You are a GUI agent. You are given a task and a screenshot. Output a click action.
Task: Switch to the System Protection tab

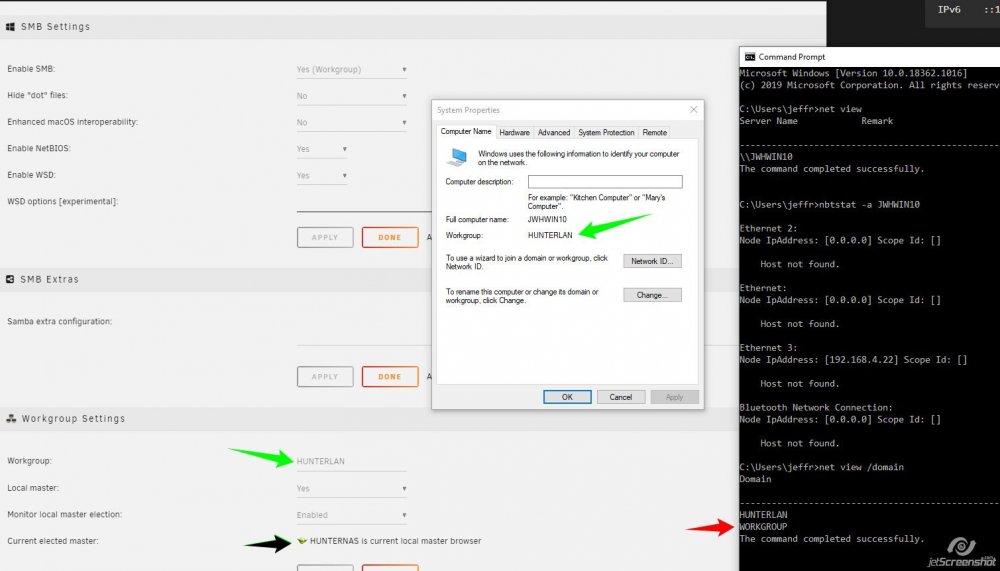tap(606, 133)
